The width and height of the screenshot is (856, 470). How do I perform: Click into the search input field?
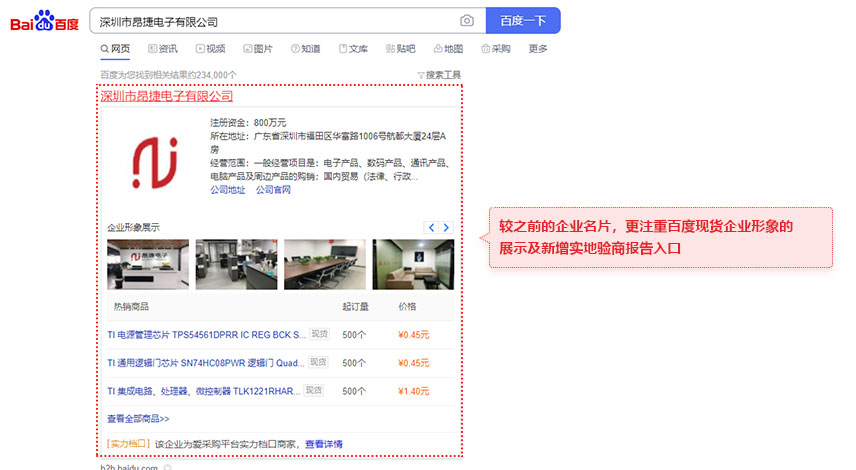coord(270,21)
